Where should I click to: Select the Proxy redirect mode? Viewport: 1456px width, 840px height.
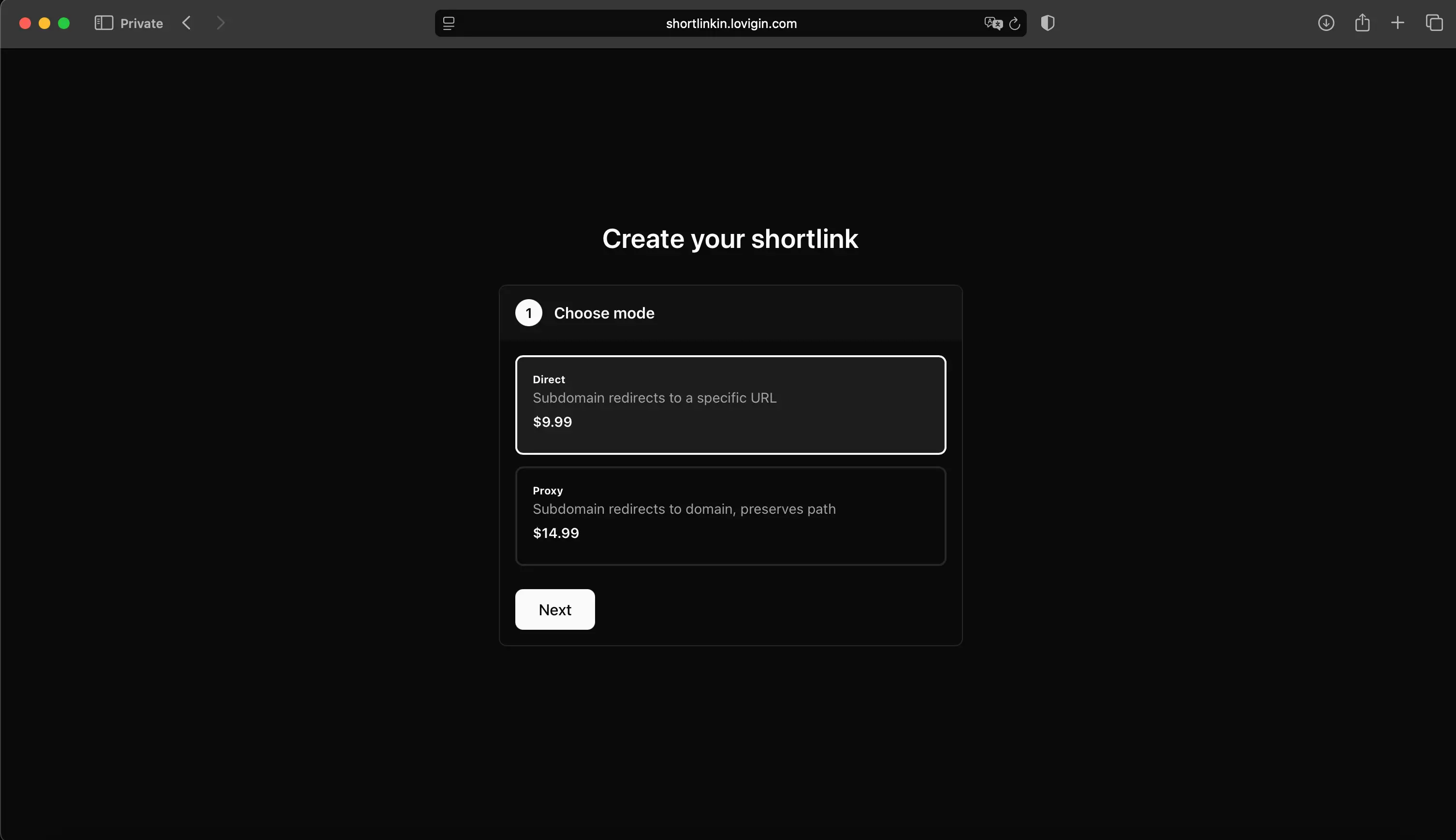click(x=730, y=515)
